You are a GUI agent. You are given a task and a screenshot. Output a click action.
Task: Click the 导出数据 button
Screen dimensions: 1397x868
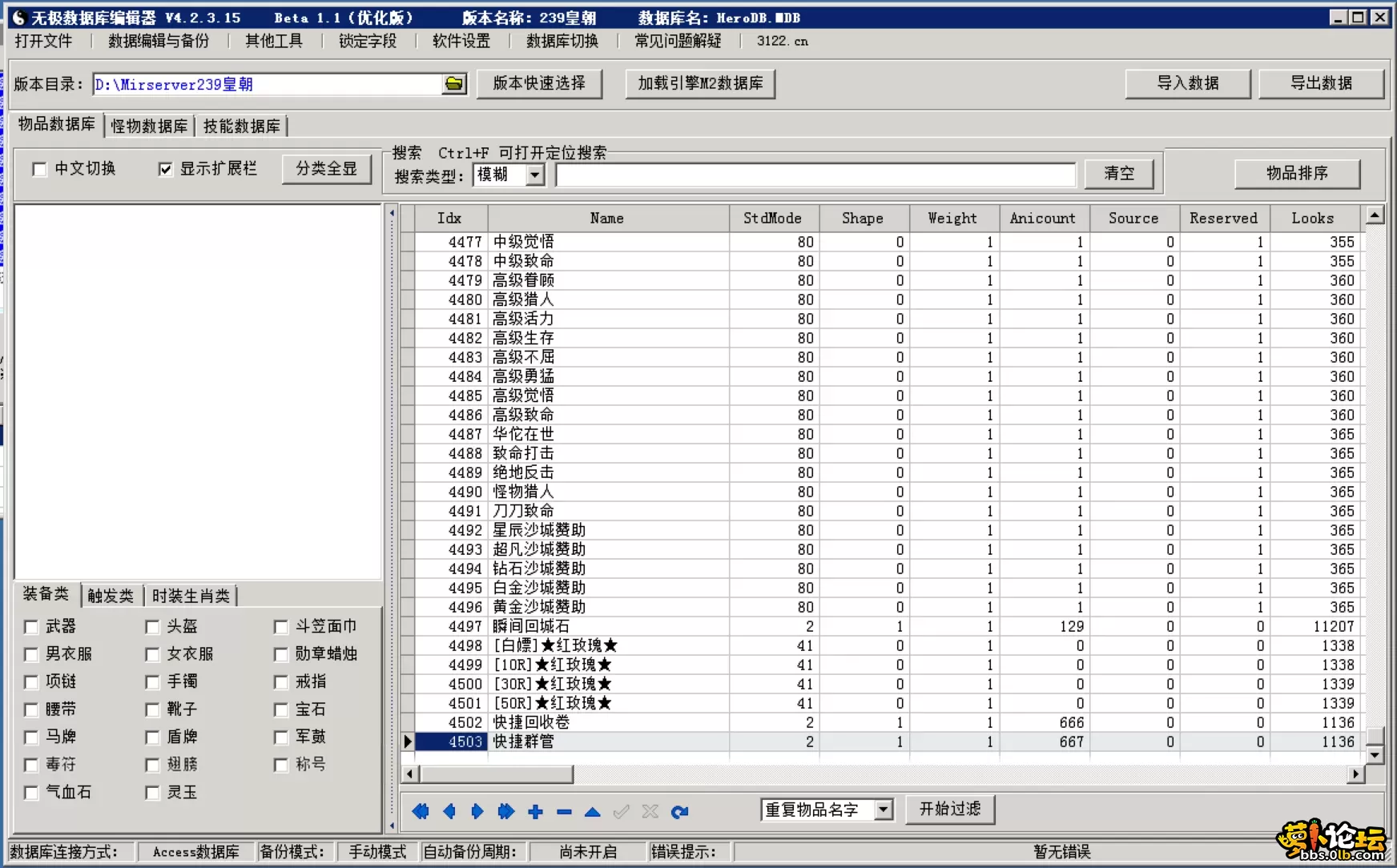click(x=1321, y=83)
